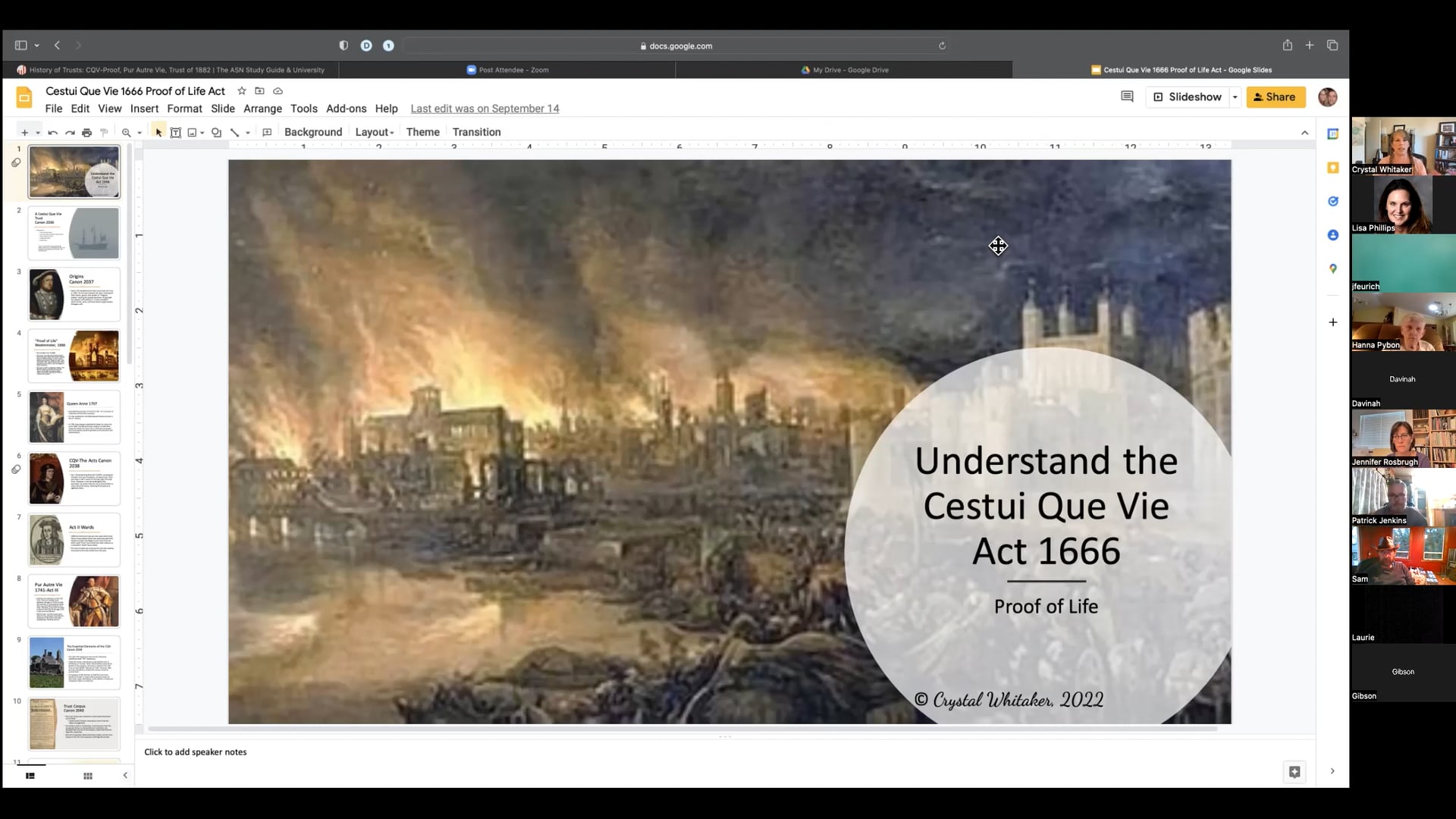This screenshot has height=819, width=1456.
Task: Click the Background button
Action: point(313,132)
